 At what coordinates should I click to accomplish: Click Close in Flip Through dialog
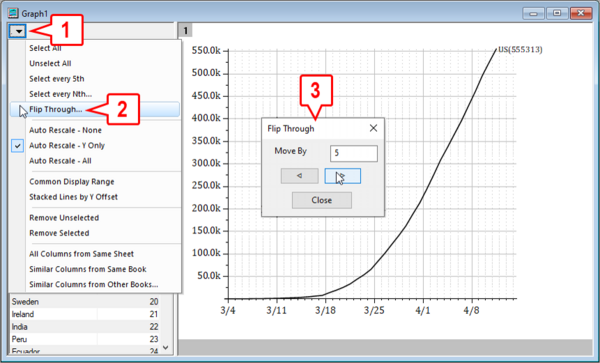[x=321, y=200]
